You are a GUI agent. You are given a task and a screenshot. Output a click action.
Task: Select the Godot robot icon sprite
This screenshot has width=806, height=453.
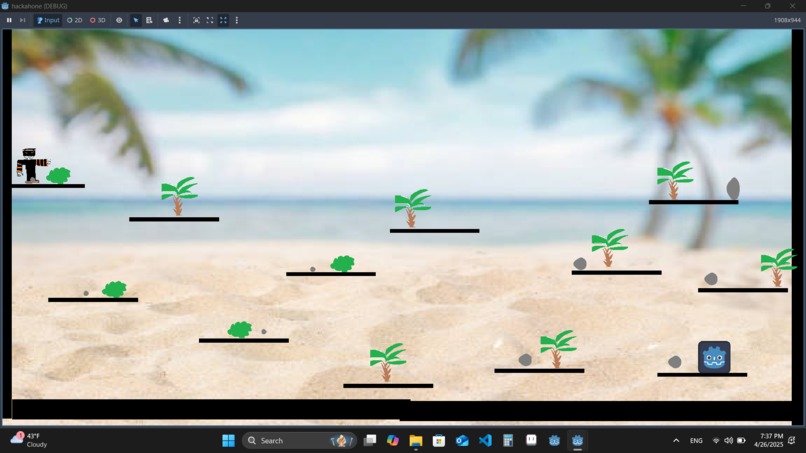pos(714,357)
